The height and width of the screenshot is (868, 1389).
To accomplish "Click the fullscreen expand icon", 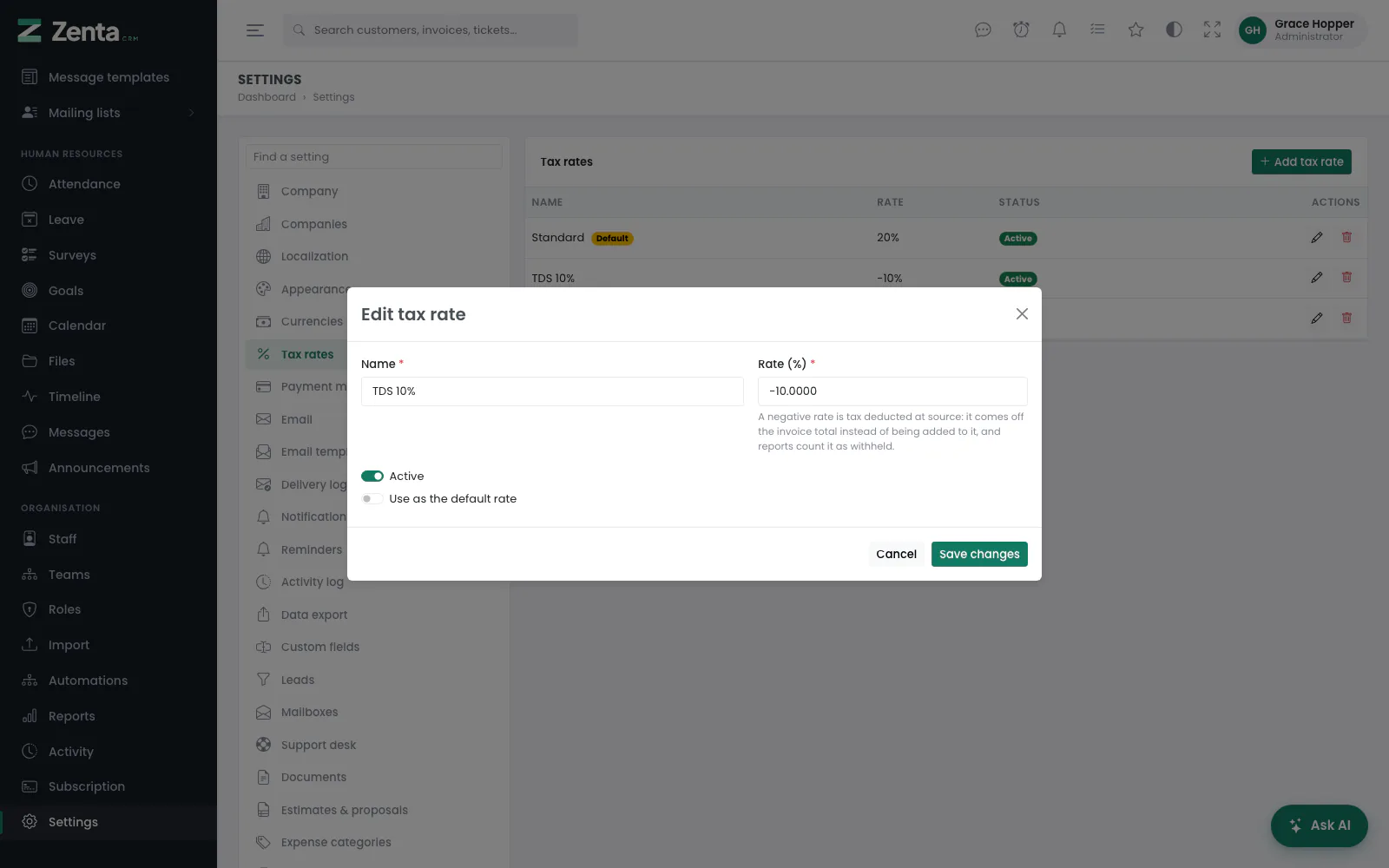I will click(1212, 30).
